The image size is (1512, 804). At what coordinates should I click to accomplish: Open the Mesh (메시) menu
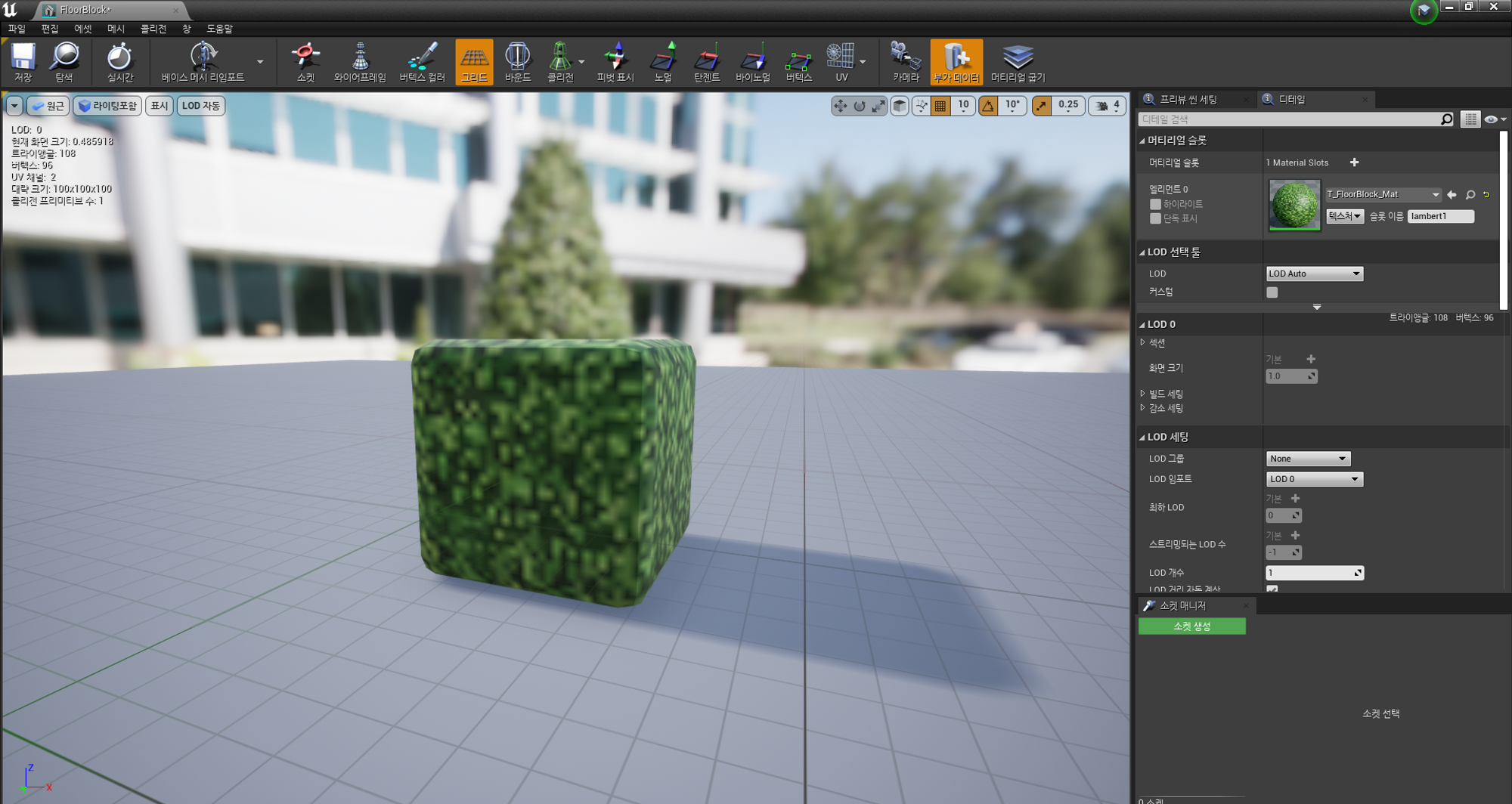point(116,29)
